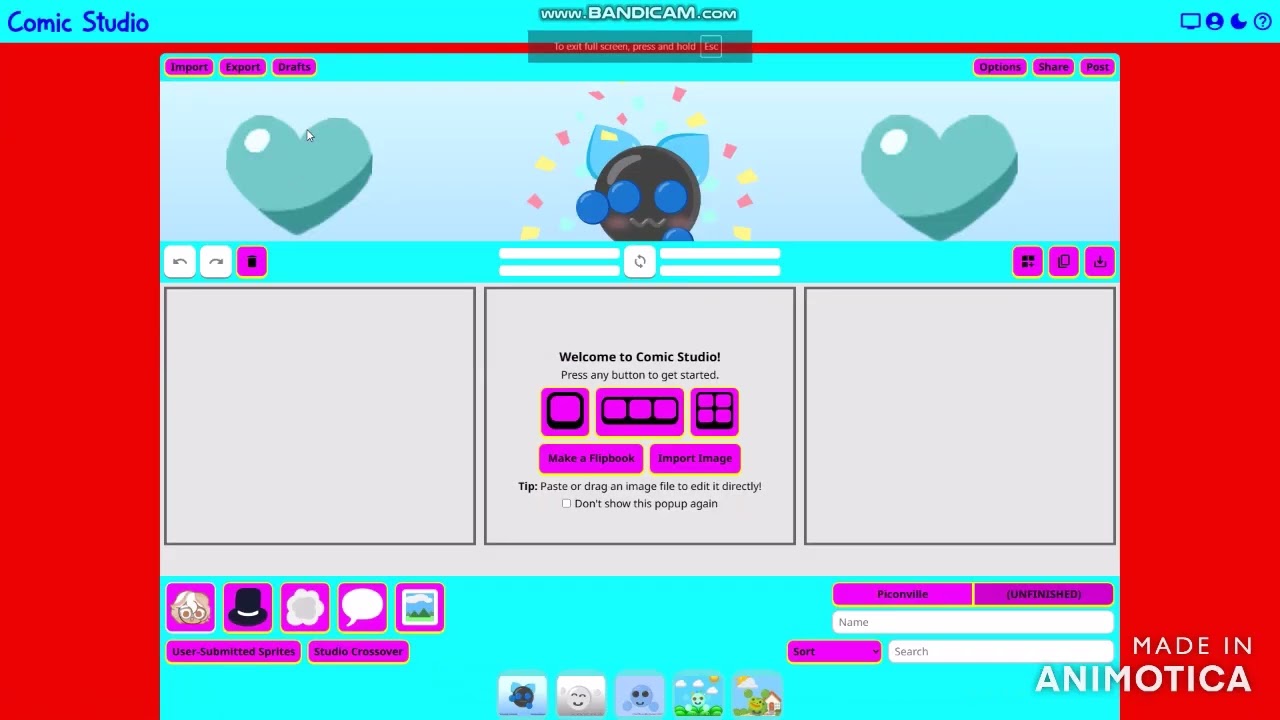Open User-Submitted Sprites

pyautogui.click(x=234, y=652)
